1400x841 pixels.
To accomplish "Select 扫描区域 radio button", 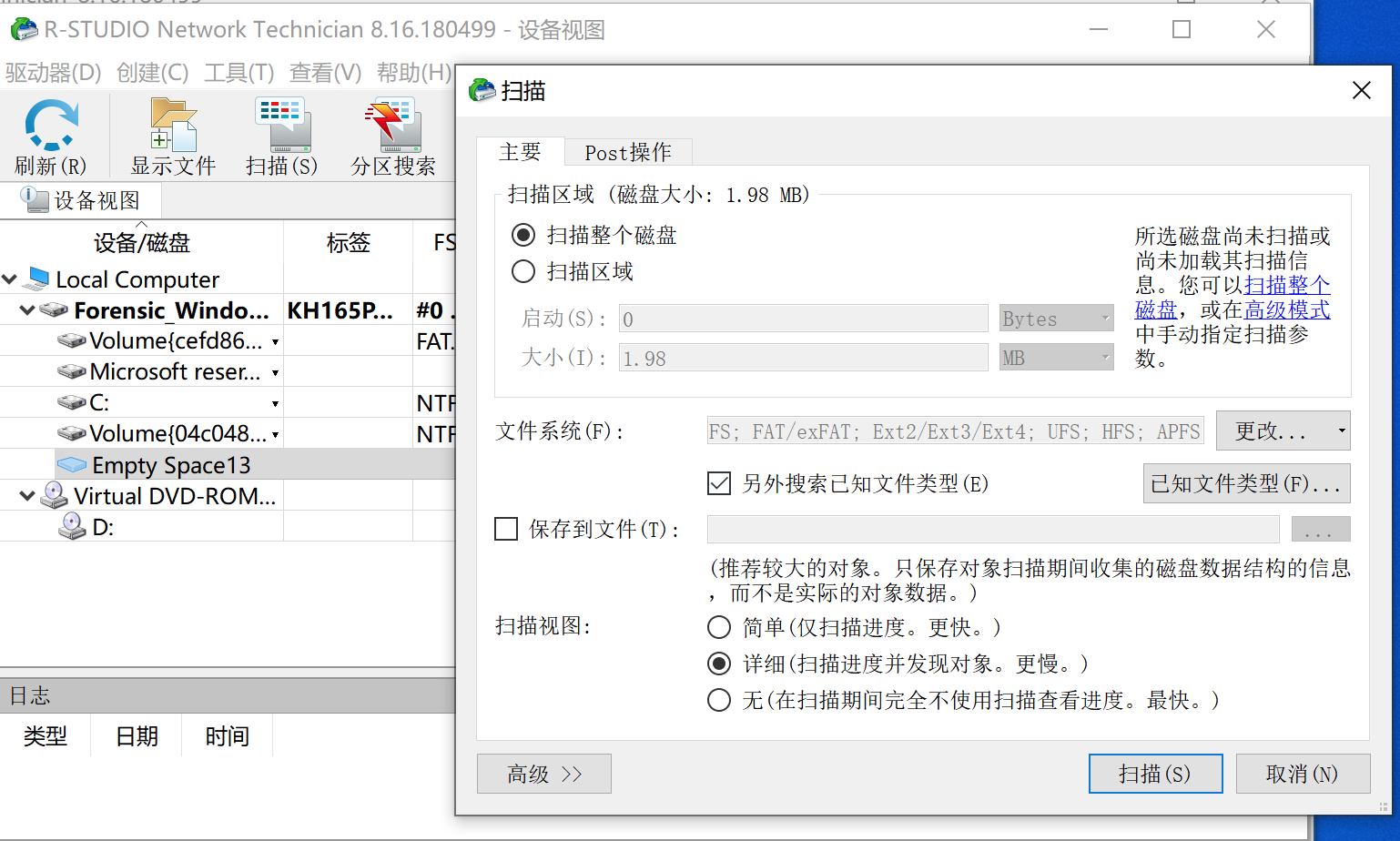I will click(x=523, y=271).
